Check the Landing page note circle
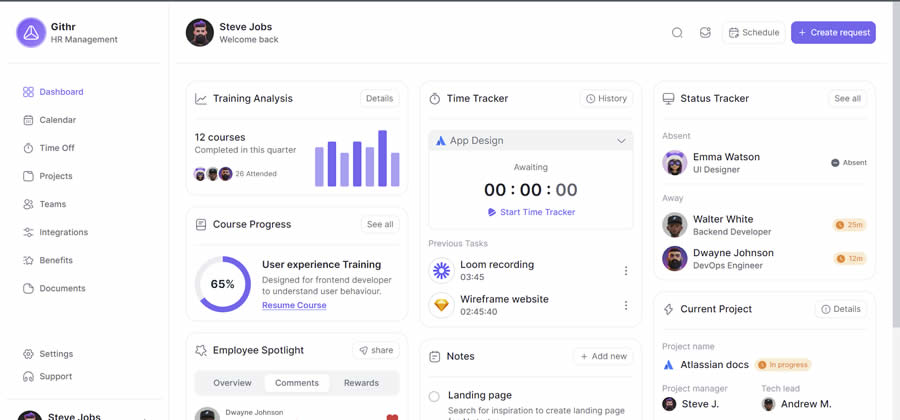The width and height of the screenshot is (900, 420). (434, 397)
